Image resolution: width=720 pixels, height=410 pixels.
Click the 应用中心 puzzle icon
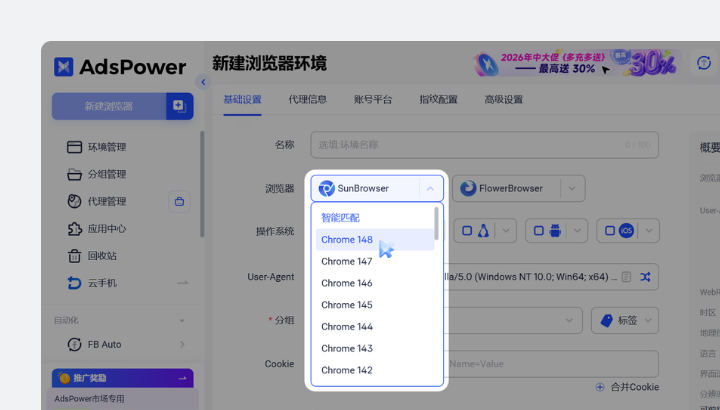point(74,229)
